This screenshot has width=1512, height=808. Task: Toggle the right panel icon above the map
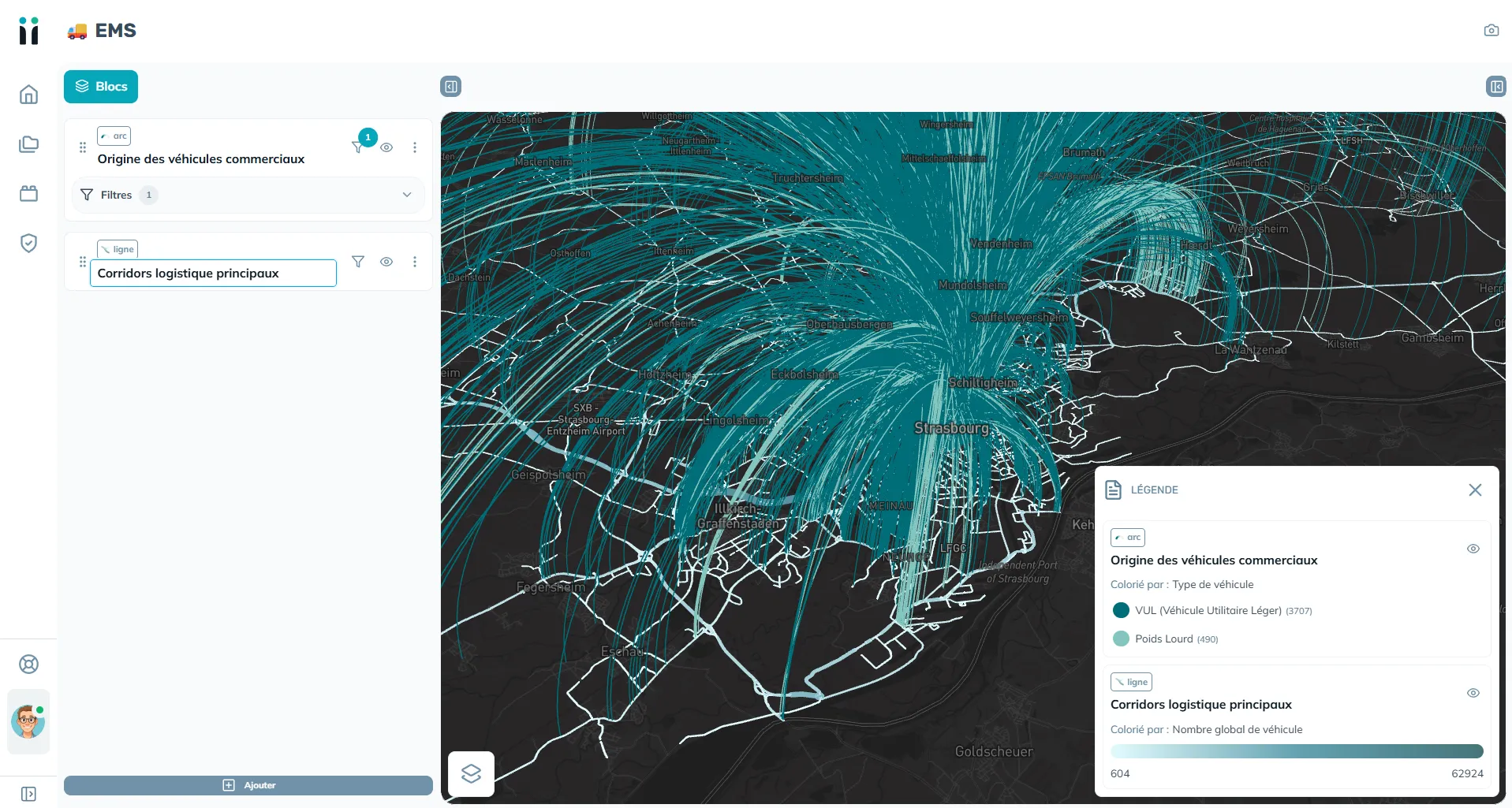point(1495,87)
